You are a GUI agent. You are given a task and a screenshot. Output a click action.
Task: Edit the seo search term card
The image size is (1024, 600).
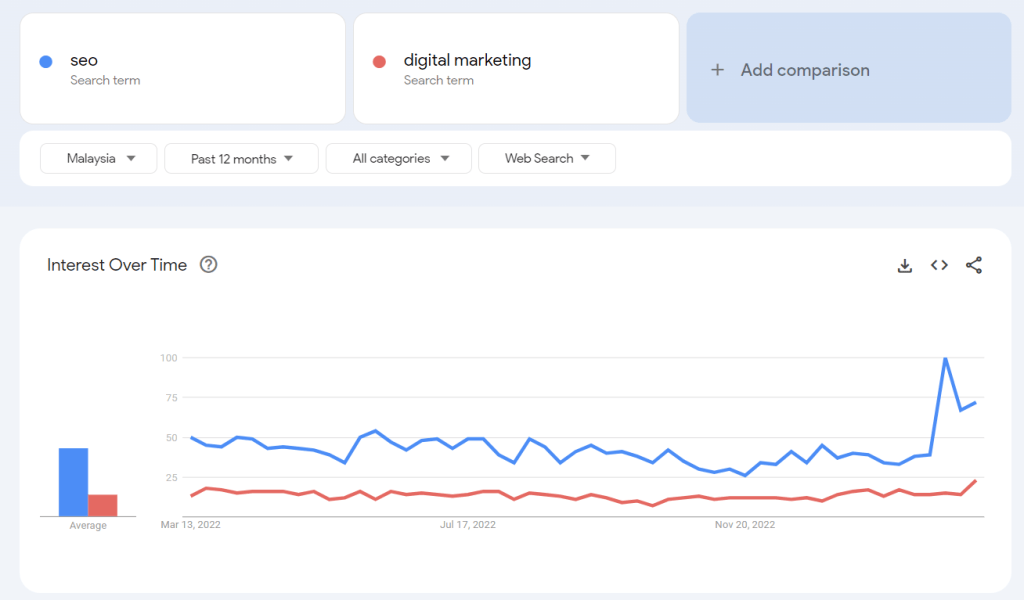(183, 68)
